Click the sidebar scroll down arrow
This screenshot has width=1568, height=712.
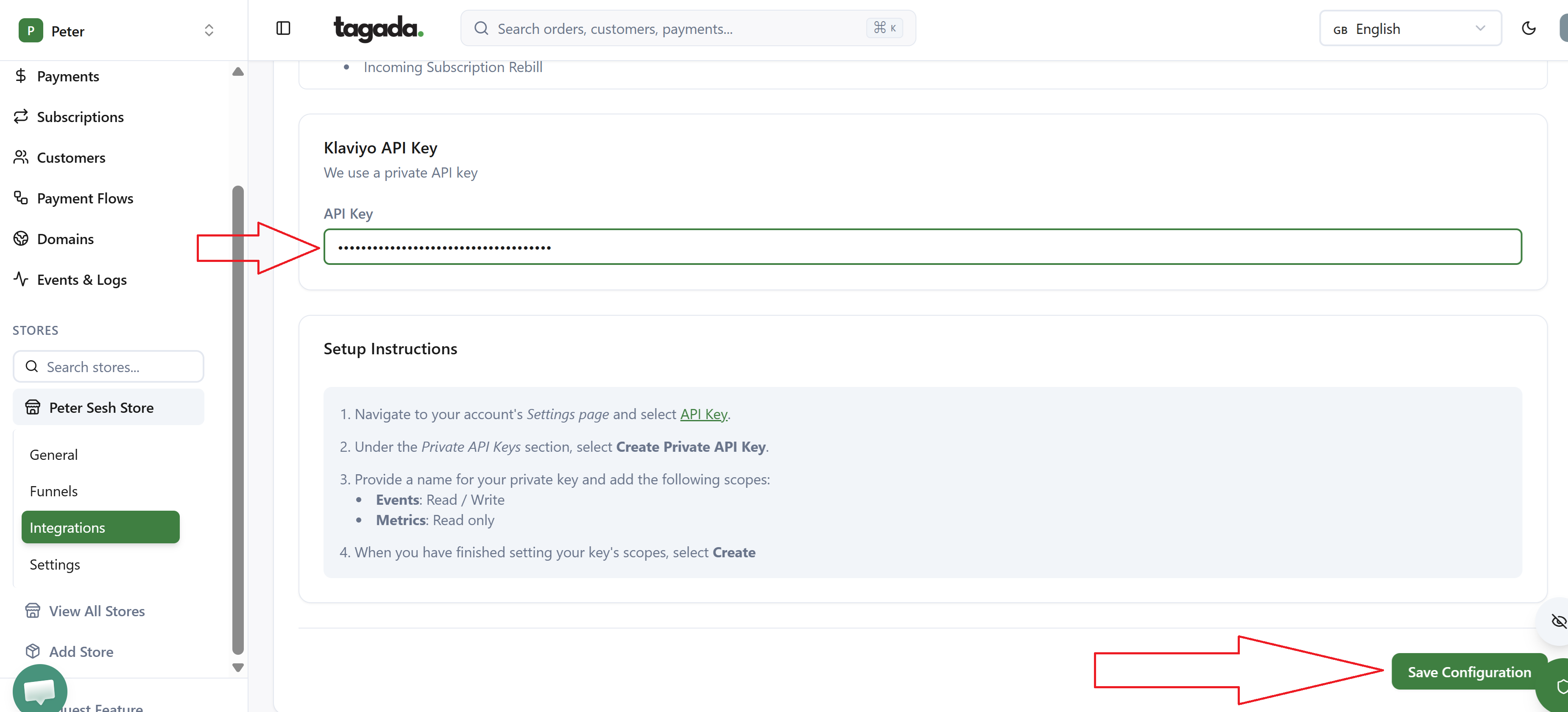tap(238, 667)
